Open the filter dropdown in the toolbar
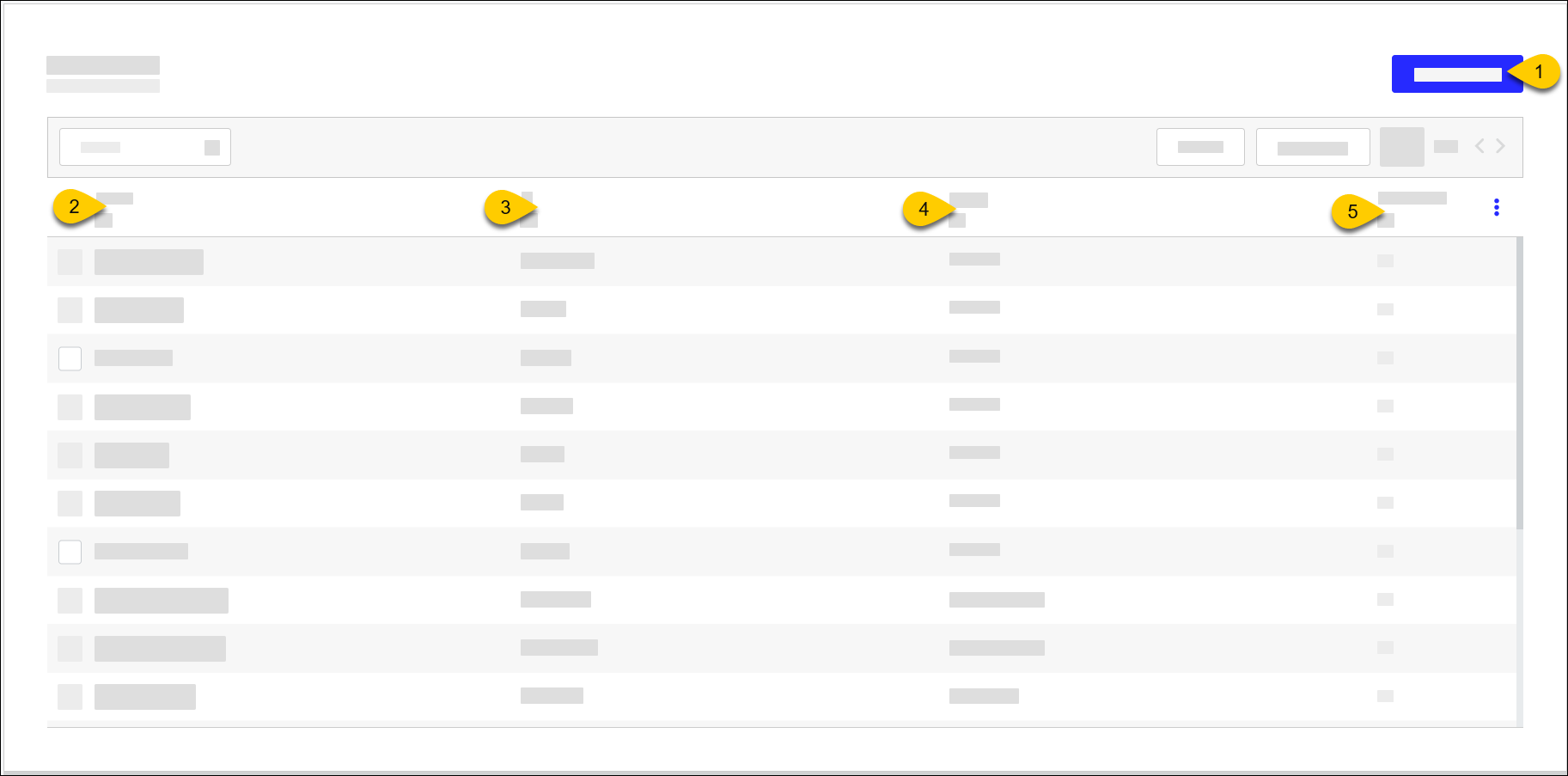The image size is (1568, 776). pos(145,147)
